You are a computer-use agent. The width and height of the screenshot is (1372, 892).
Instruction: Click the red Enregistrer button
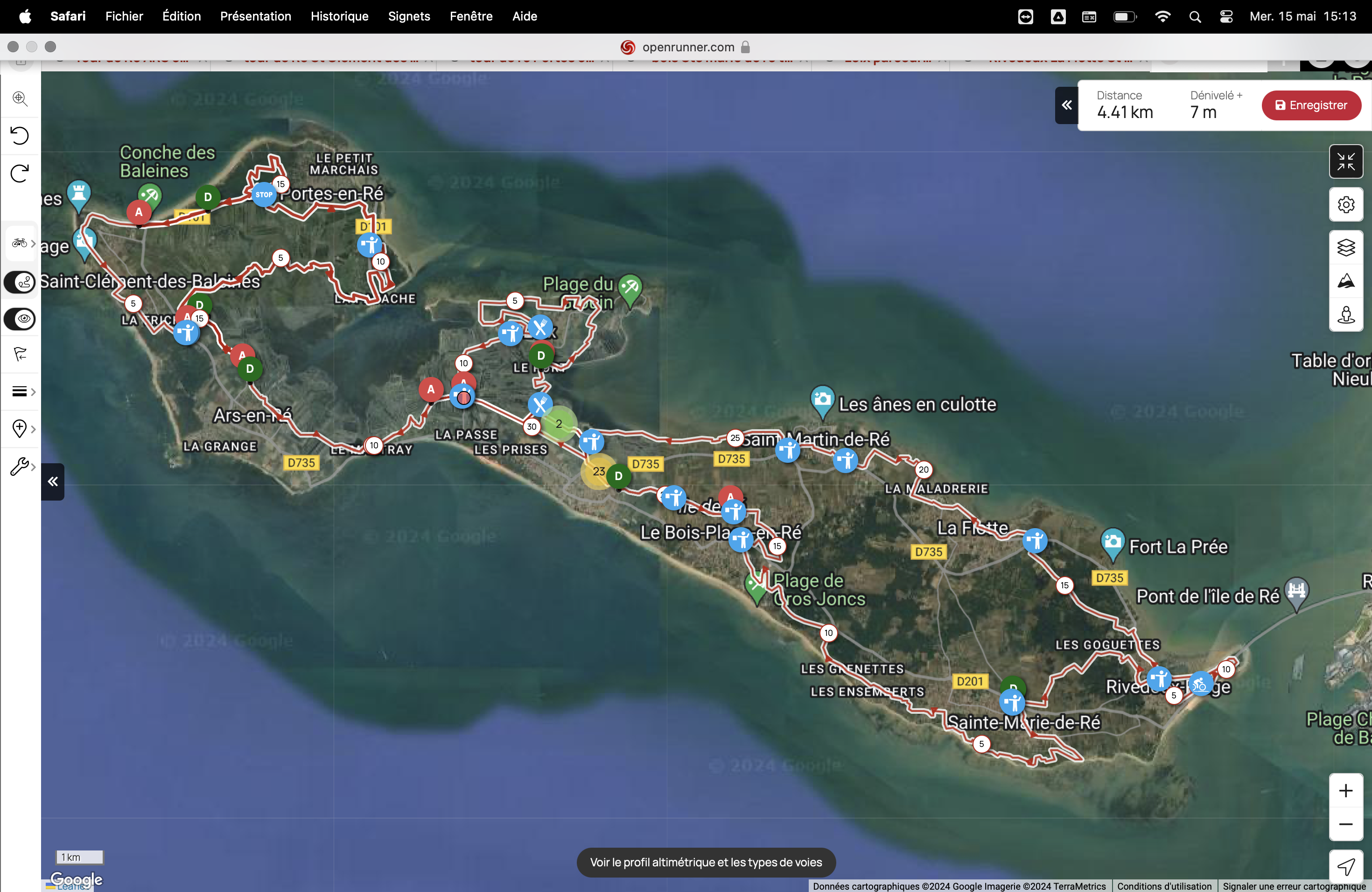coord(1311,105)
